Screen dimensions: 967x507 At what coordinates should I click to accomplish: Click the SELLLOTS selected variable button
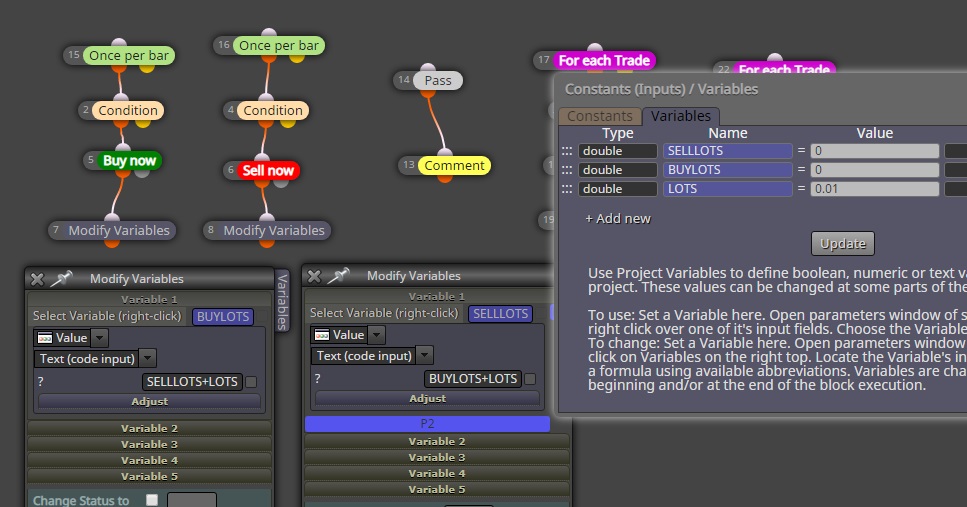pyautogui.click(x=500, y=313)
